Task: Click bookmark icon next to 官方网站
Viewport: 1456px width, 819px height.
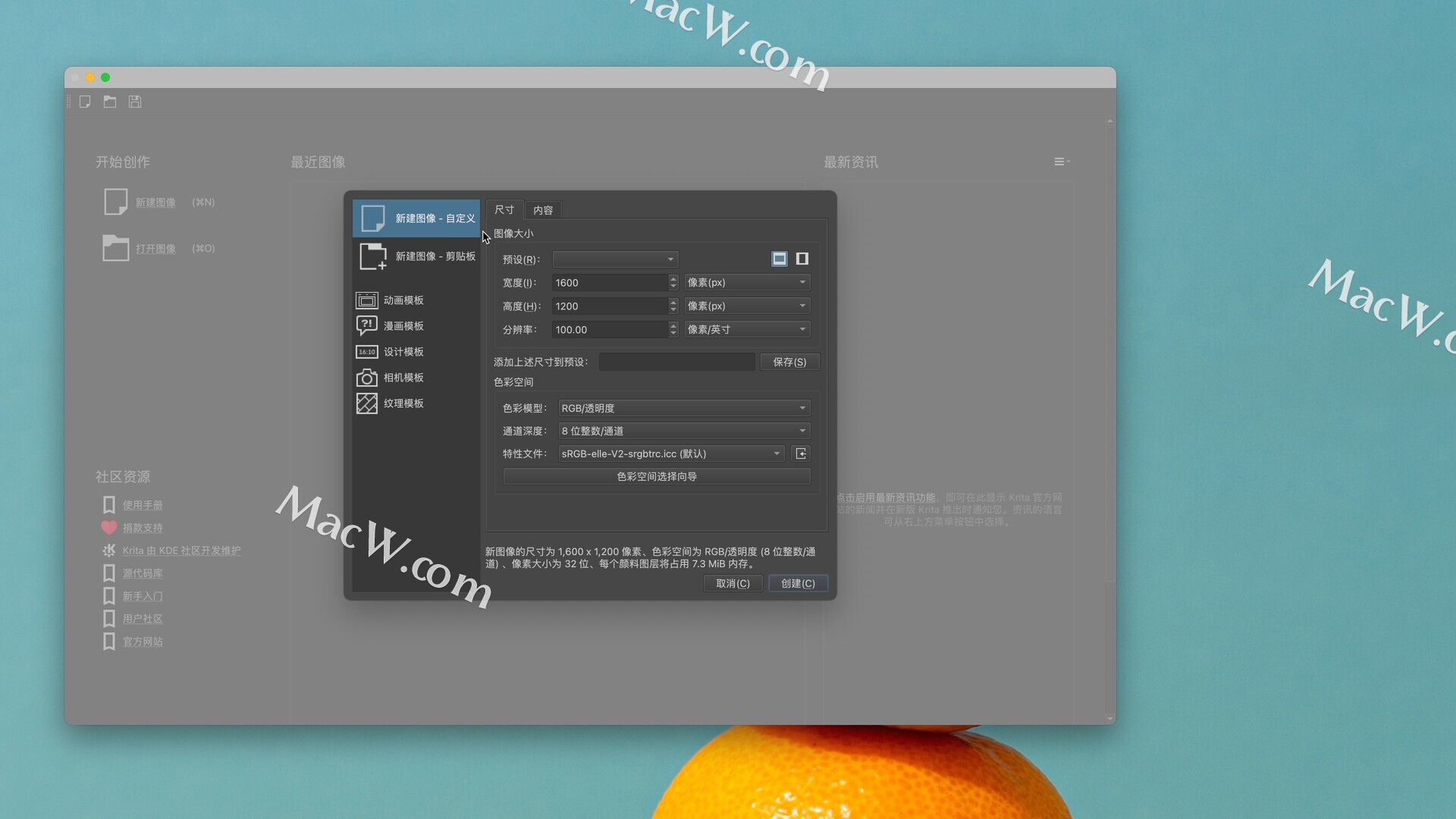Action: point(109,642)
